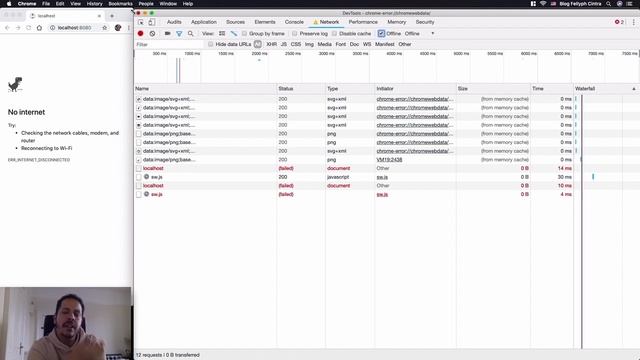
Task: Go back in Chrome browser
Action: (x=7, y=28)
